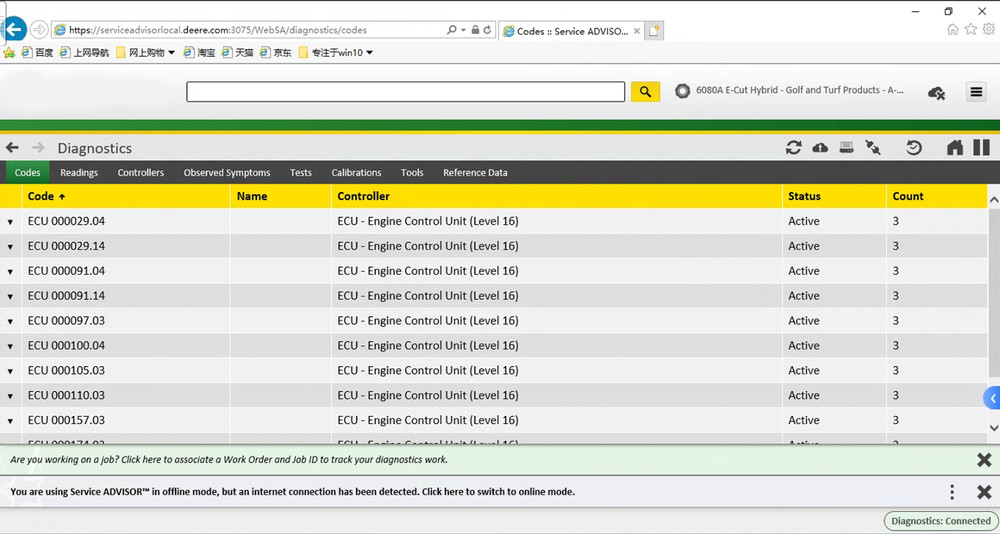Click the offline cloud status icon
Viewport: 1000px width, 534px height.
pyautogui.click(x=936, y=93)
